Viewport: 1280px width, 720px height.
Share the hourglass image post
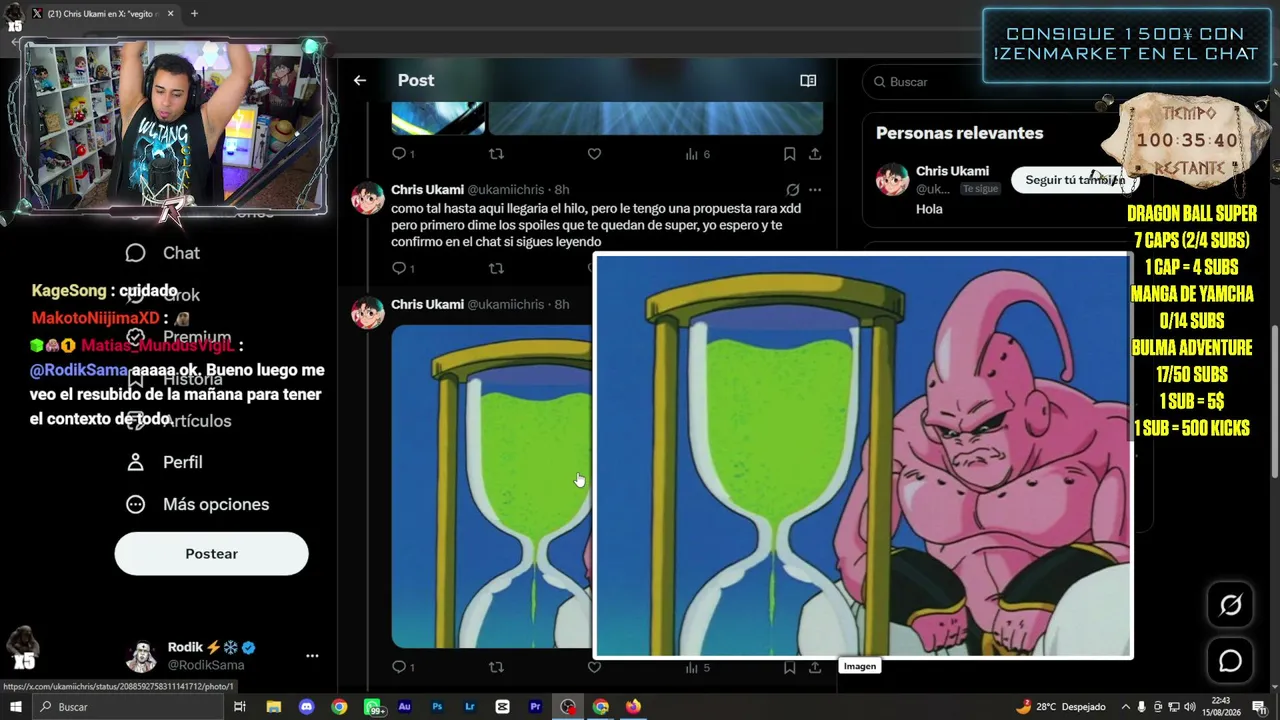pyautogui.click(x=815, y=667)
